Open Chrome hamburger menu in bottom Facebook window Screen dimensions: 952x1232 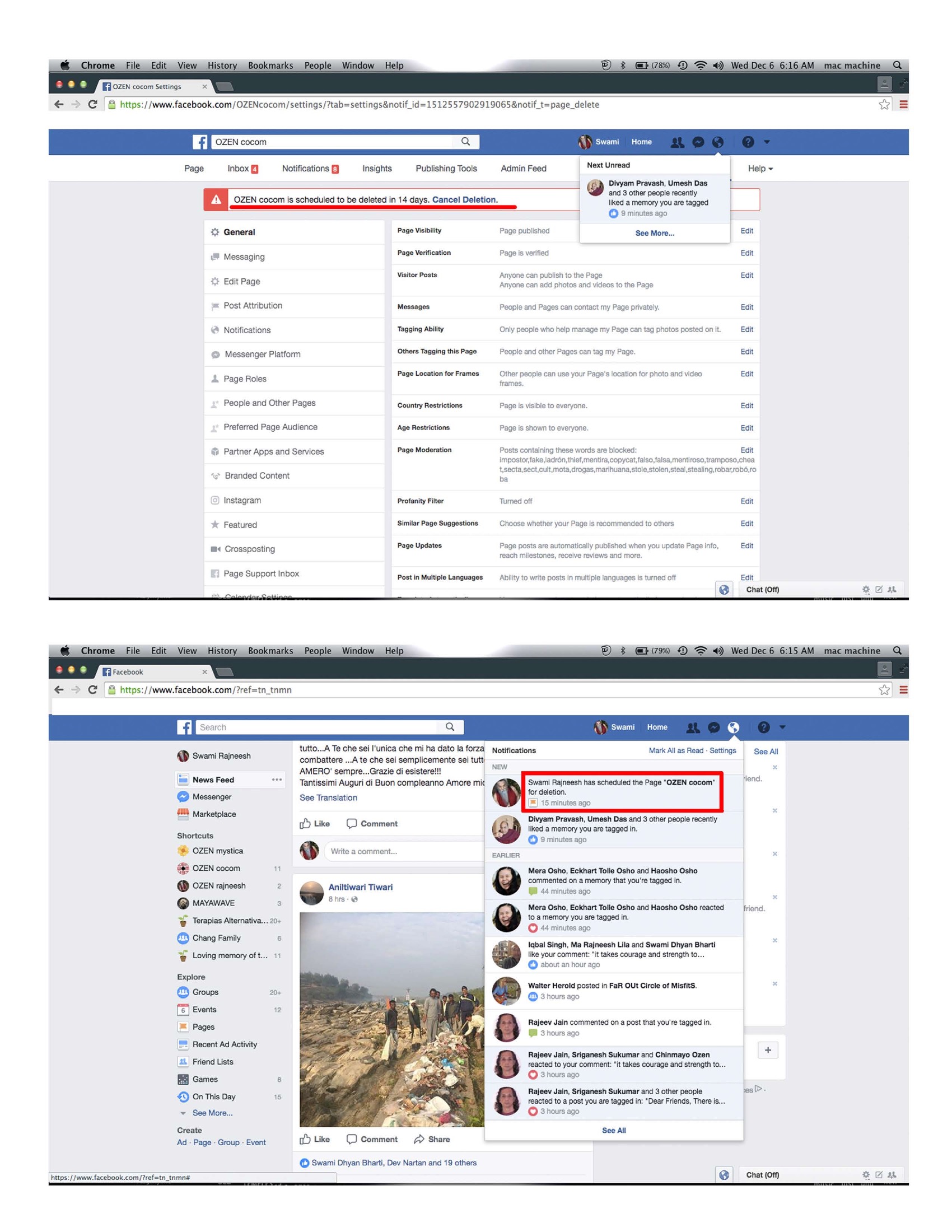coord(903,690)
